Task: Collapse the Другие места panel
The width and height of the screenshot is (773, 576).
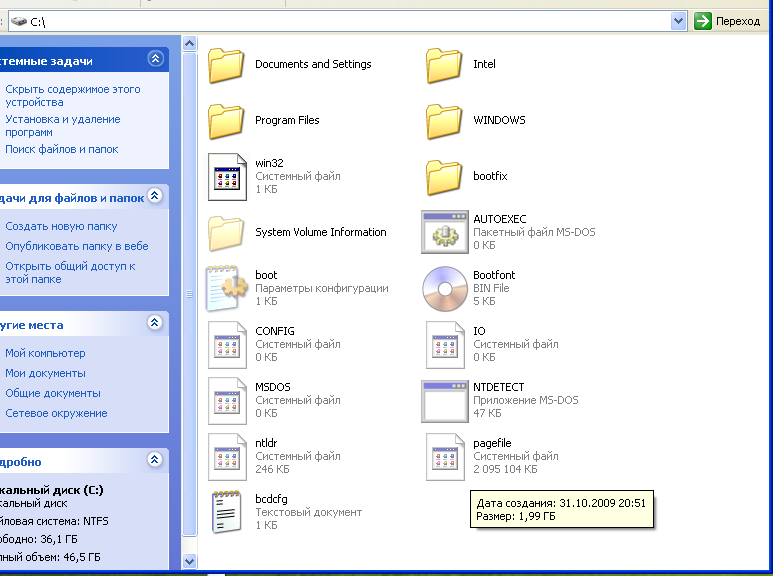Action: [154, 323]
